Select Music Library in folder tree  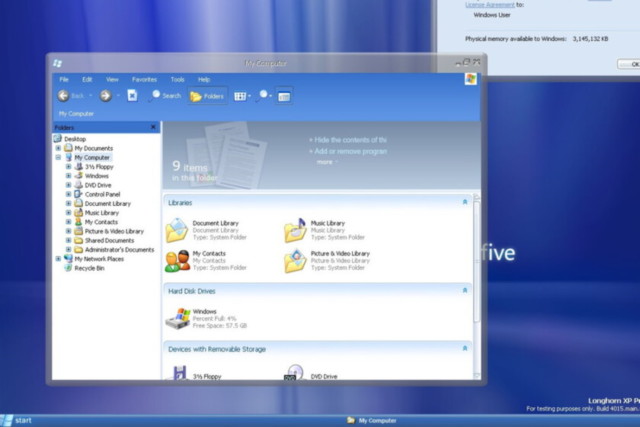(102, 213)
